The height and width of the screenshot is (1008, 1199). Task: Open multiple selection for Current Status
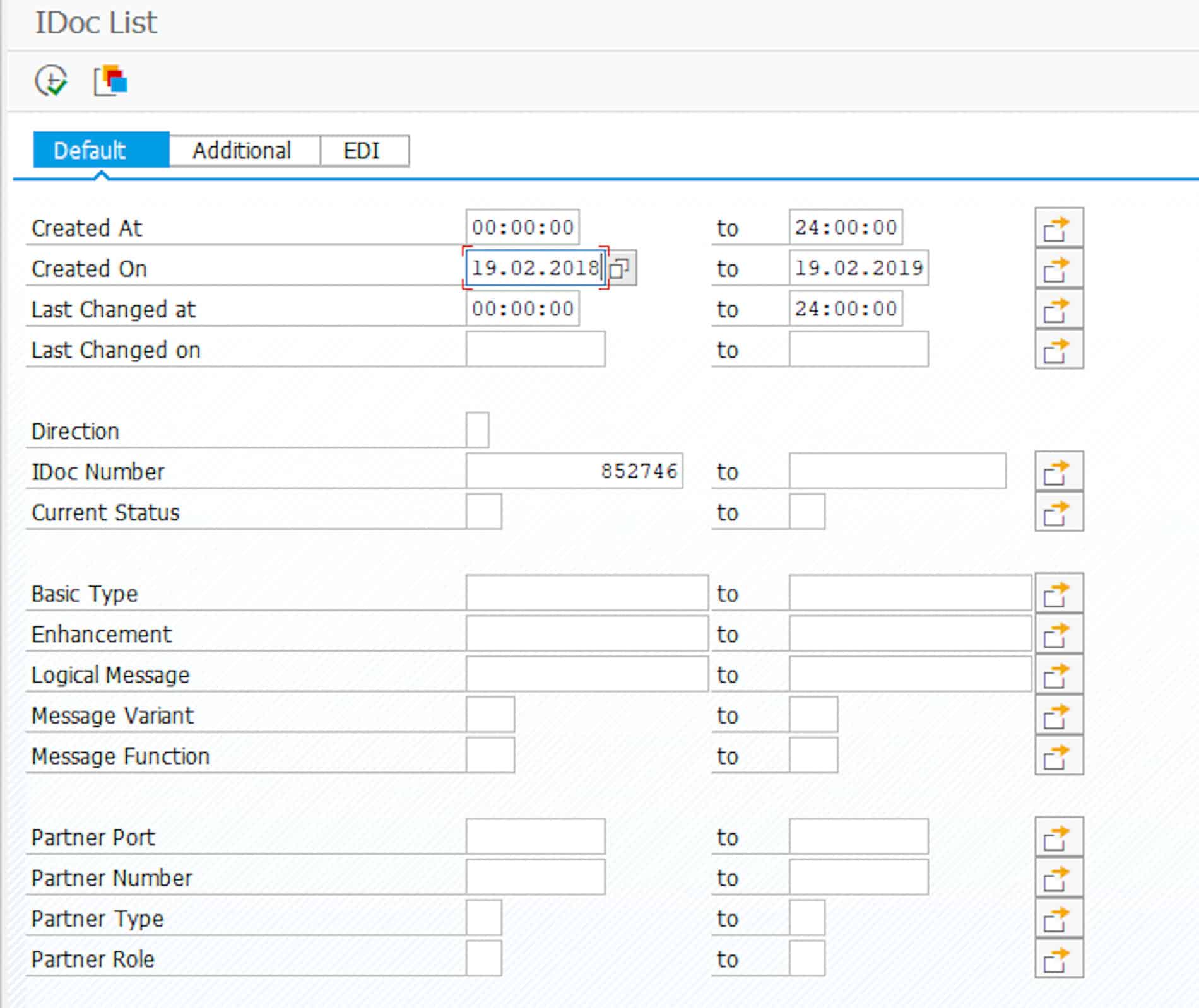tap(1058, 512)
